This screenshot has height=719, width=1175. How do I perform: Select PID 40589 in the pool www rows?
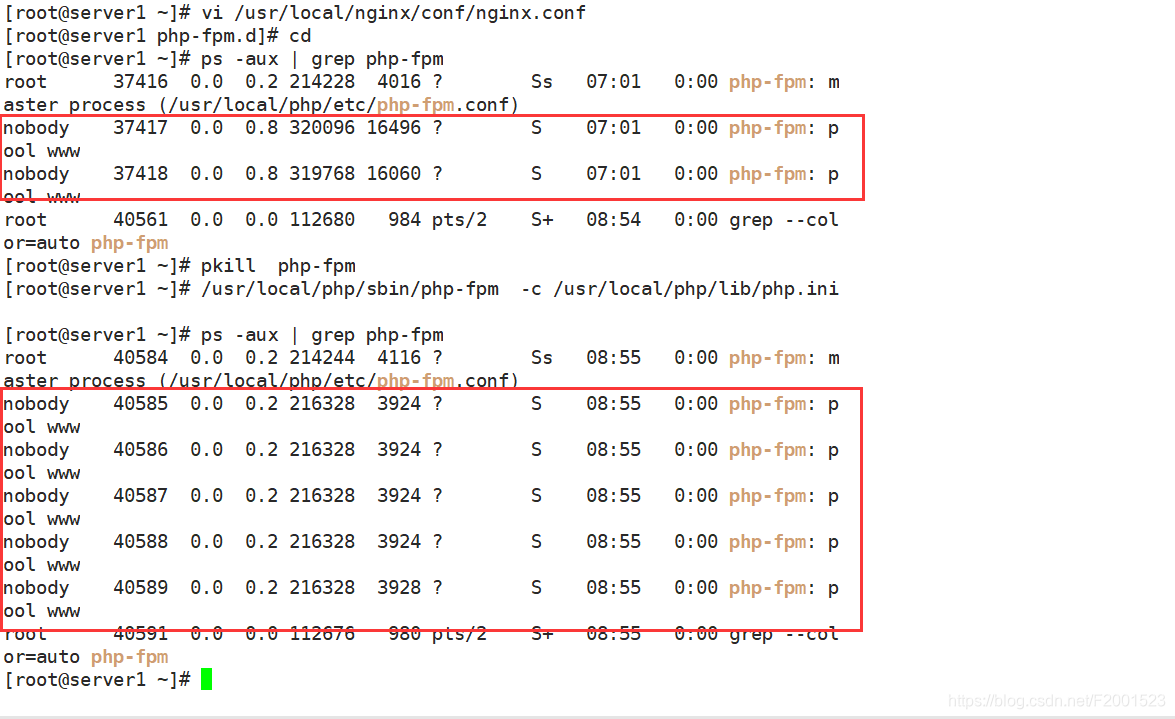coord(141,588)
